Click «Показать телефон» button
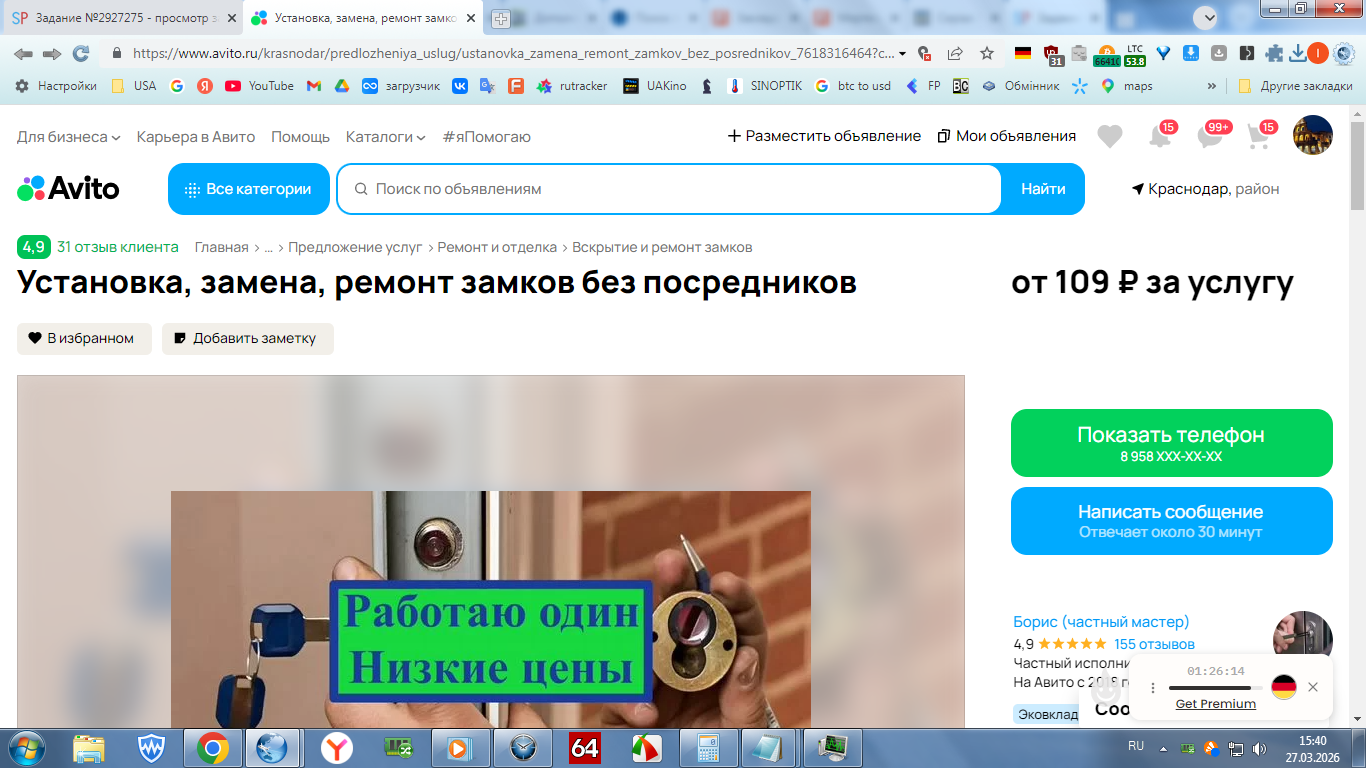Screen dimensions: 1366x768 coord(1172,443)
